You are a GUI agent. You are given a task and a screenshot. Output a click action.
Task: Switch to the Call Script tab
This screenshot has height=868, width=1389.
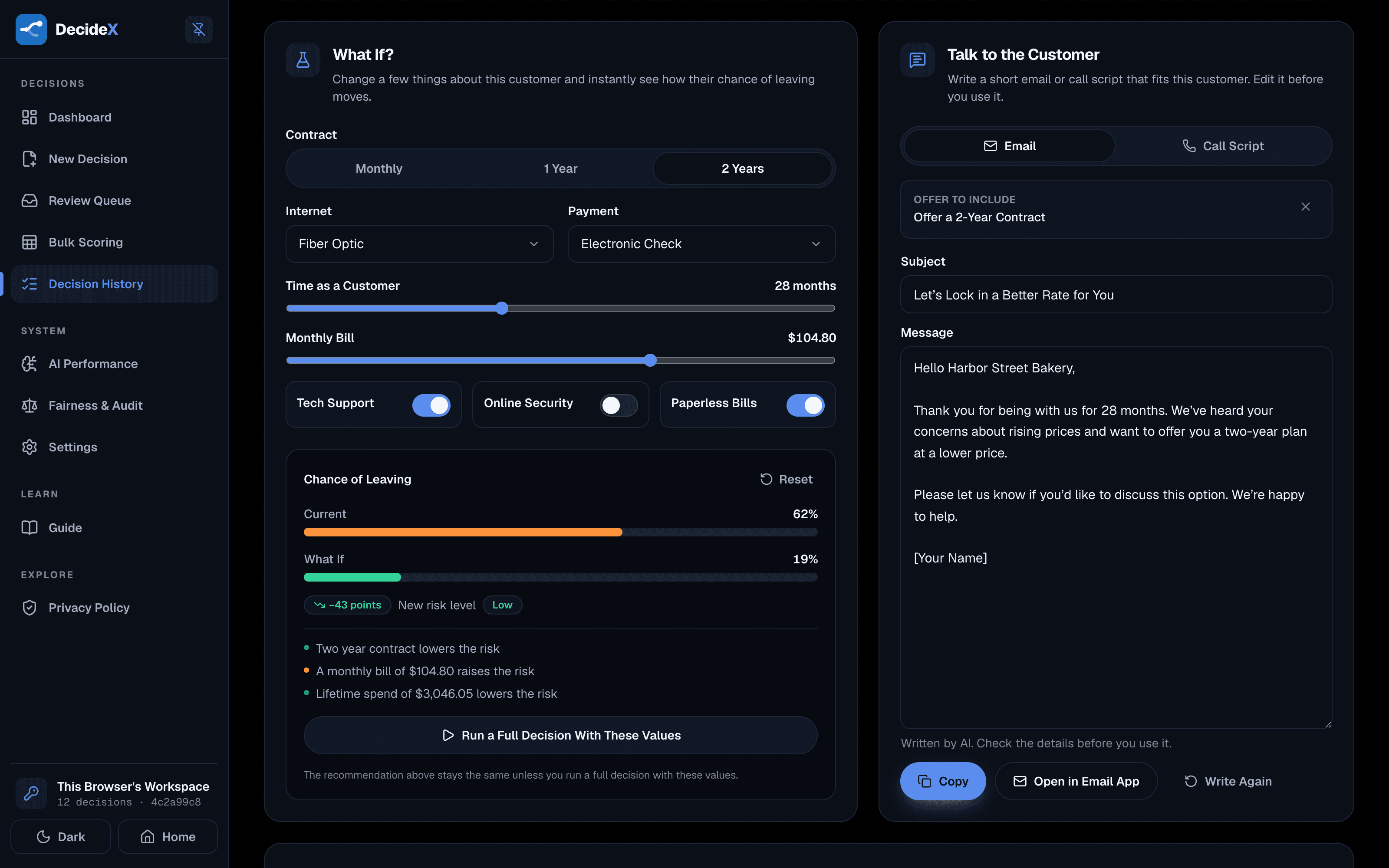pos(1223,146)
